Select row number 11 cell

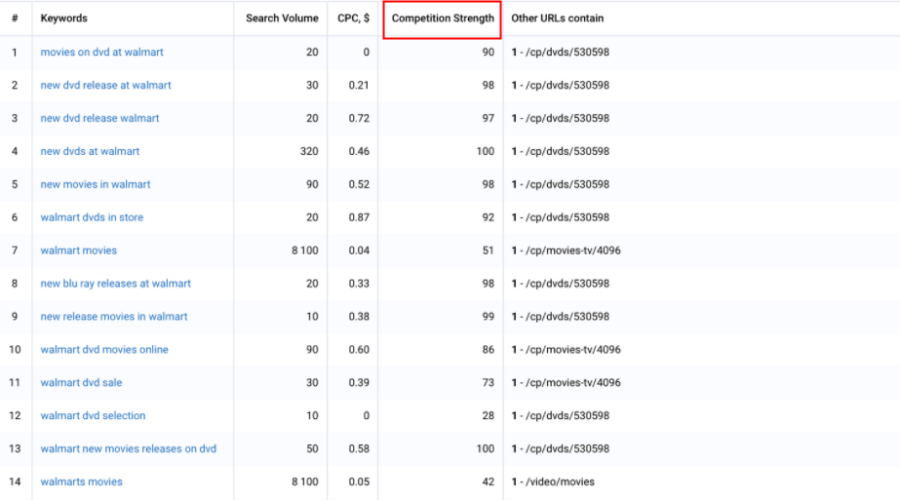[14, 383]
